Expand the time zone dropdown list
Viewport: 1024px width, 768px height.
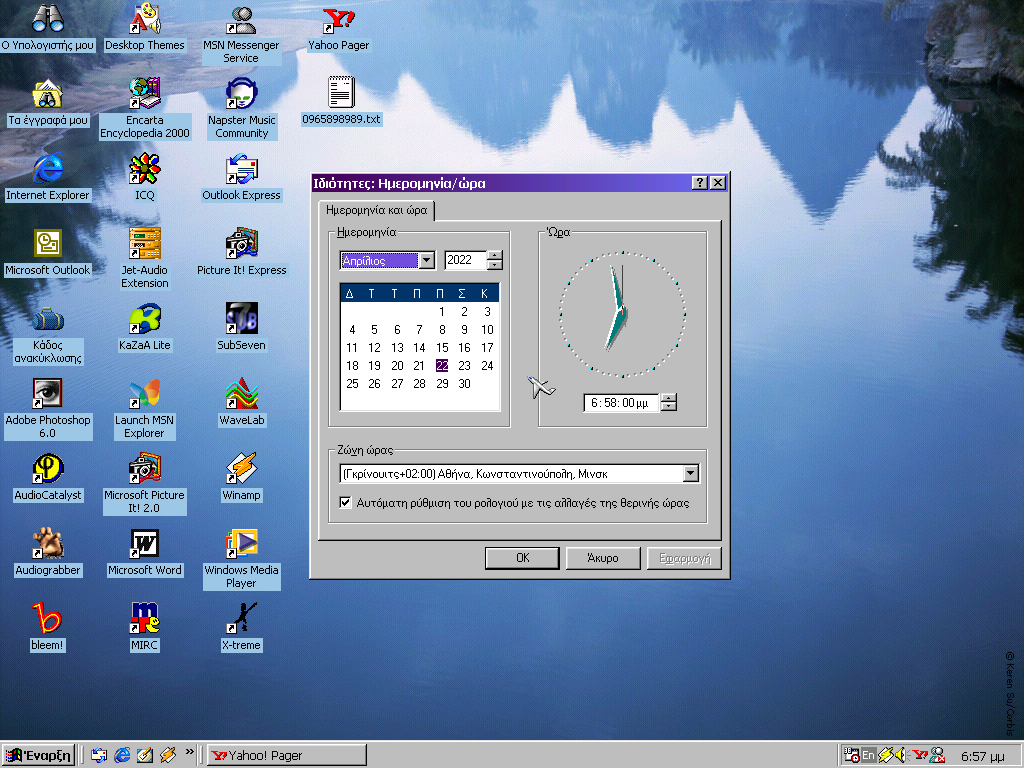(x=691, y=474)
